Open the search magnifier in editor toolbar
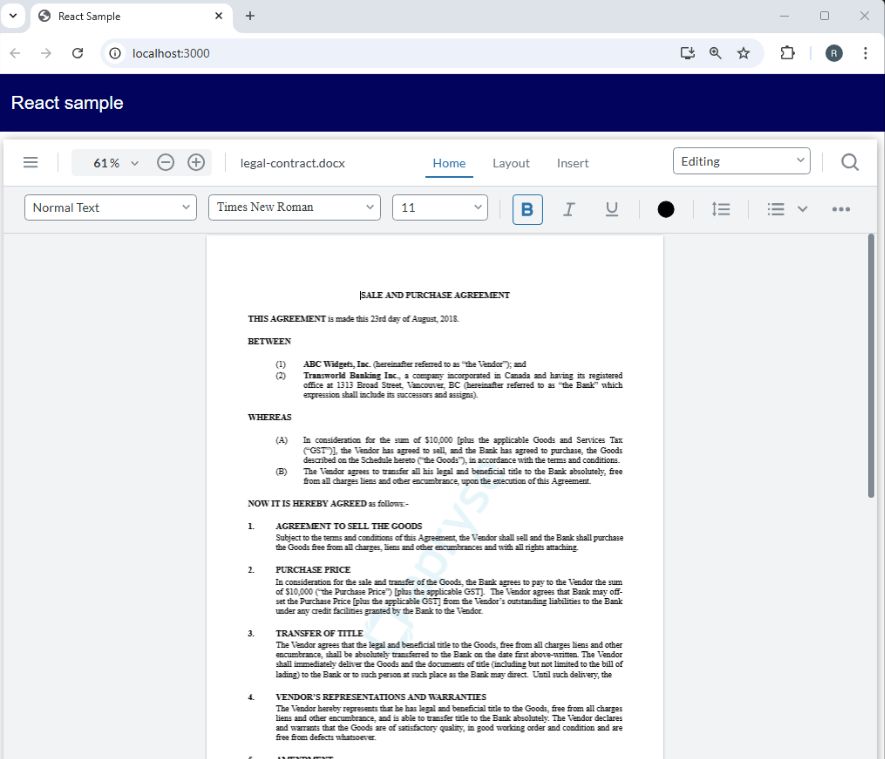This screenshot has width=885, height=759. click(x=849, y=163)
